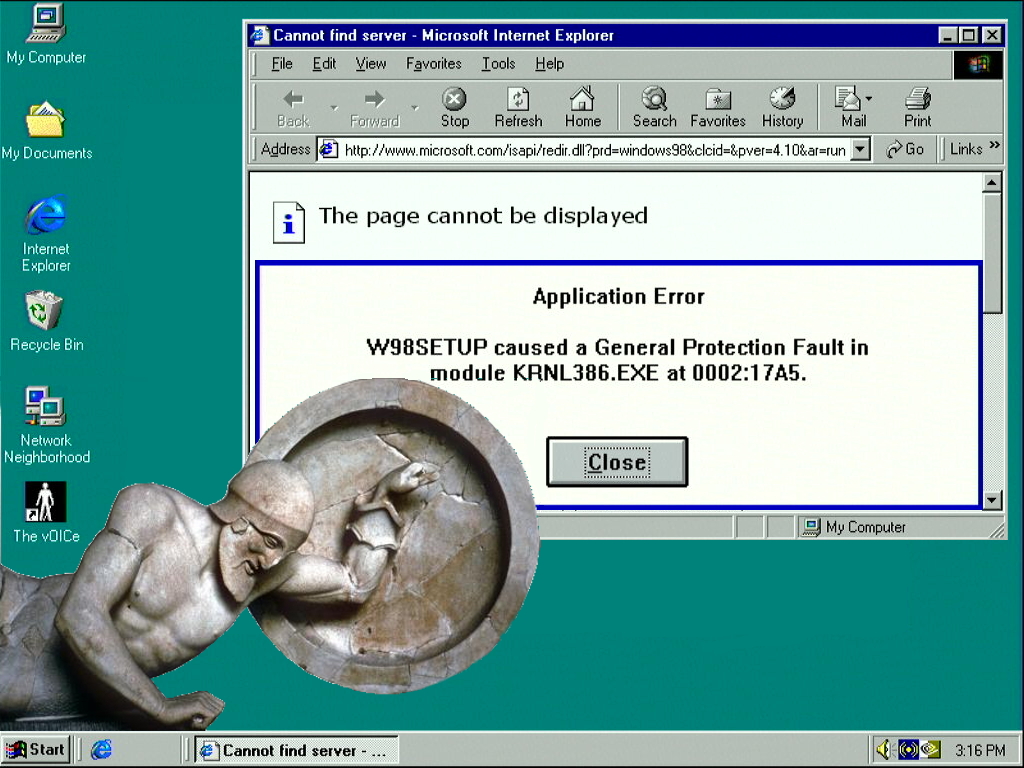Open the Search toolbar icon
The width and height of the screenshot is (1024, 768).
pyautogui.click(x=654, y=100)
